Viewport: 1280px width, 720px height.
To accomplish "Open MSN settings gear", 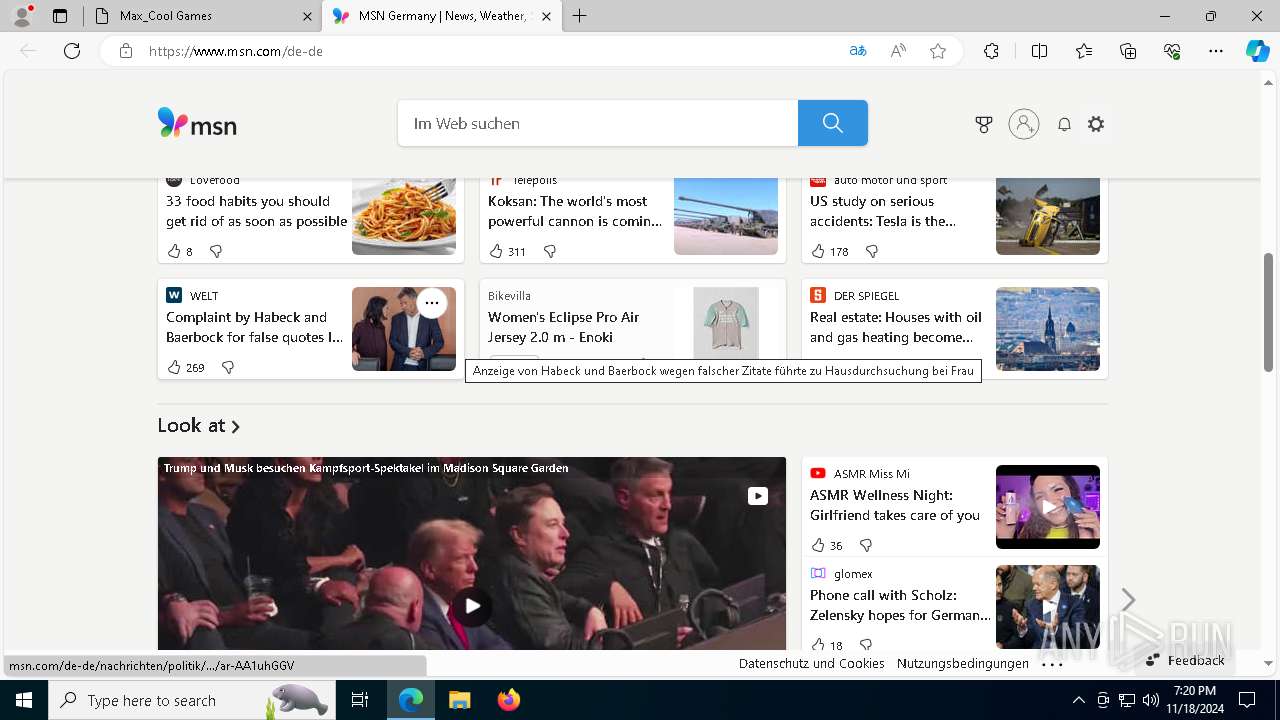I will coord(1096,124).
